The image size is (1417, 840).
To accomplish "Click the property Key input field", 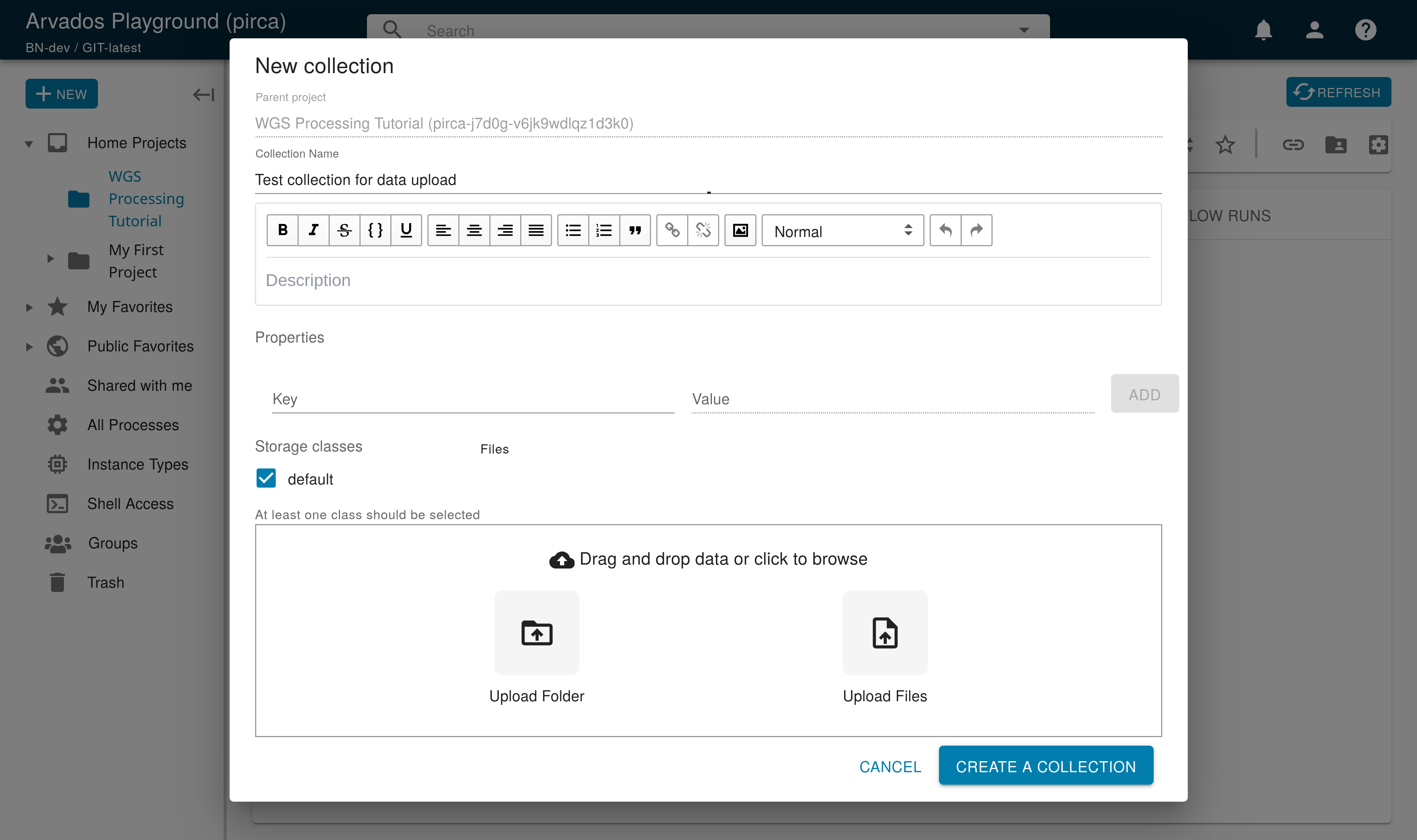I will [473, 399].
